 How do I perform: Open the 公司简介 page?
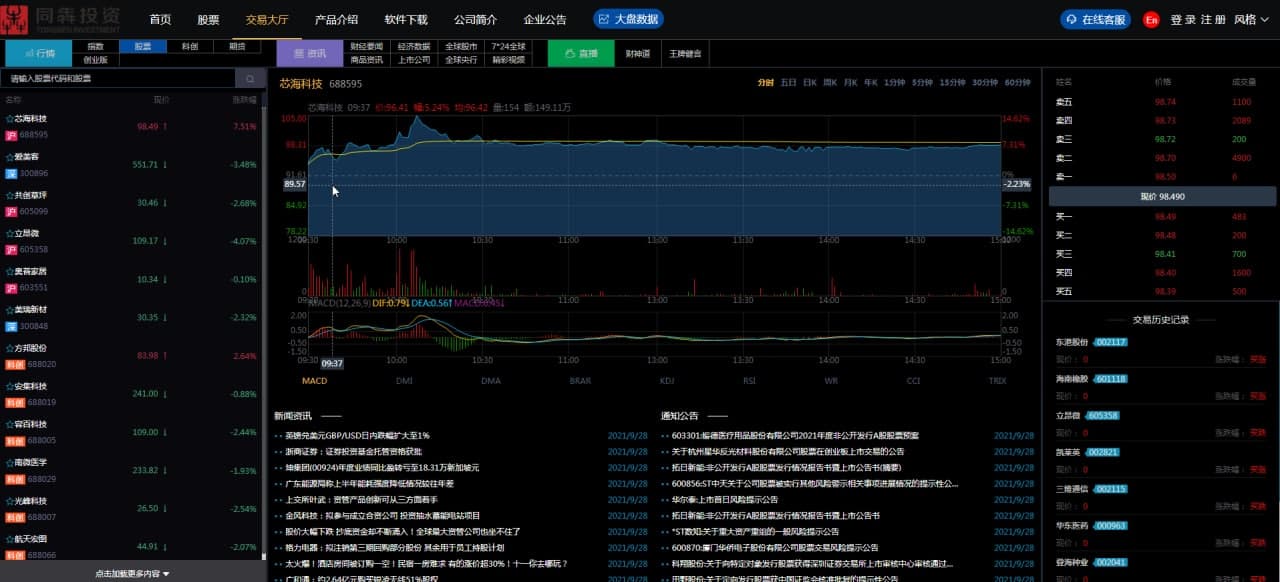475,19
